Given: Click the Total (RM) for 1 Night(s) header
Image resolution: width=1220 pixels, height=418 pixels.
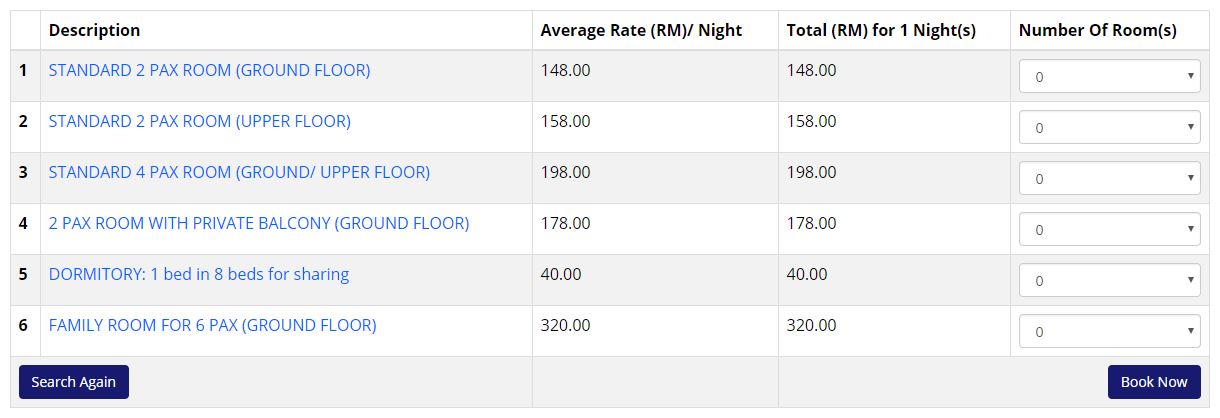Looking at the screenshot, I should click(x=881, y=30).
